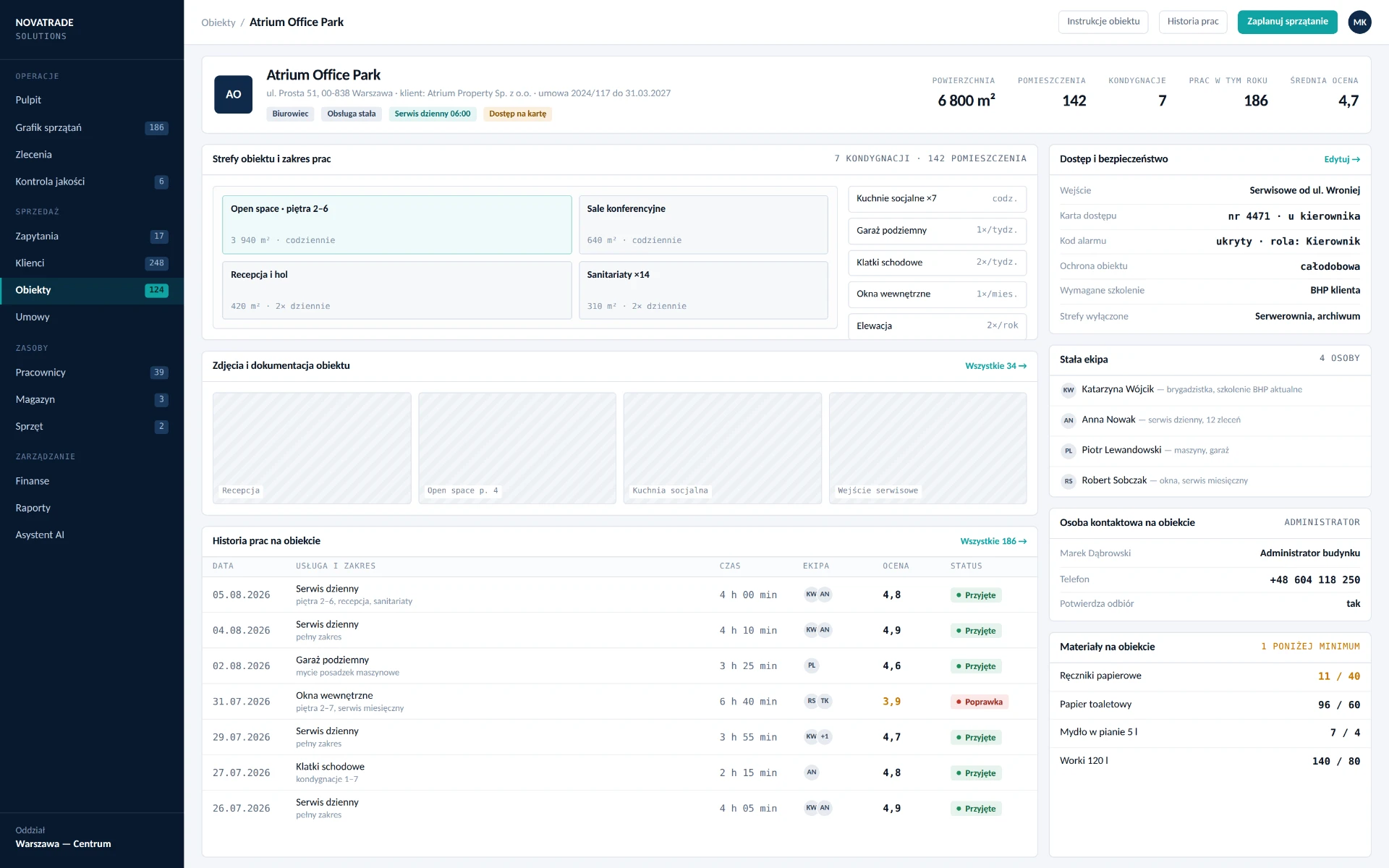This screenshot has width=1389, height=868.
Task: Click the Zaplanuj sprzątanie button
Action: [1287, 22]
